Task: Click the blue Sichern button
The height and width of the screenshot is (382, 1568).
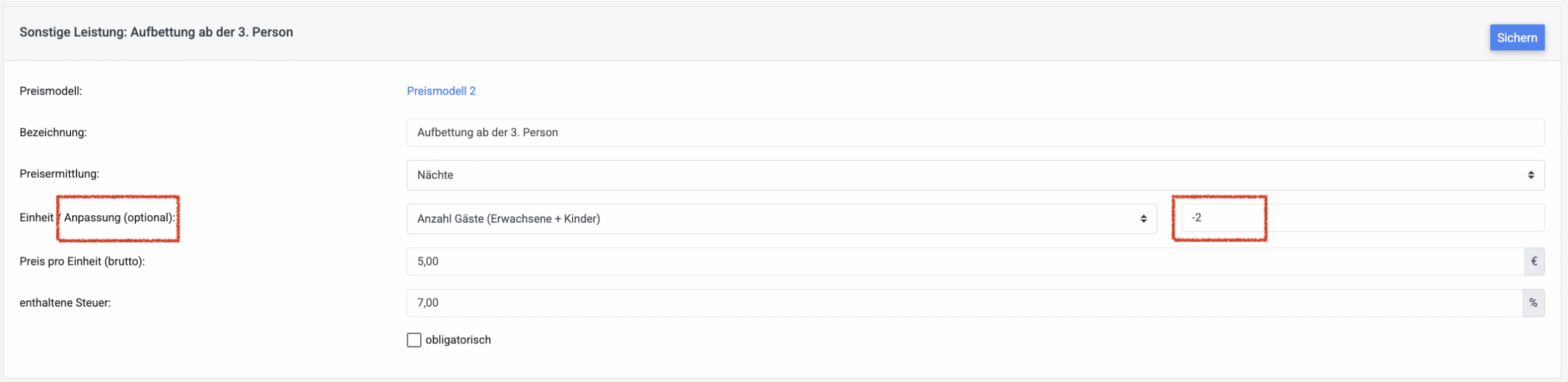Action: (1517, 37)
